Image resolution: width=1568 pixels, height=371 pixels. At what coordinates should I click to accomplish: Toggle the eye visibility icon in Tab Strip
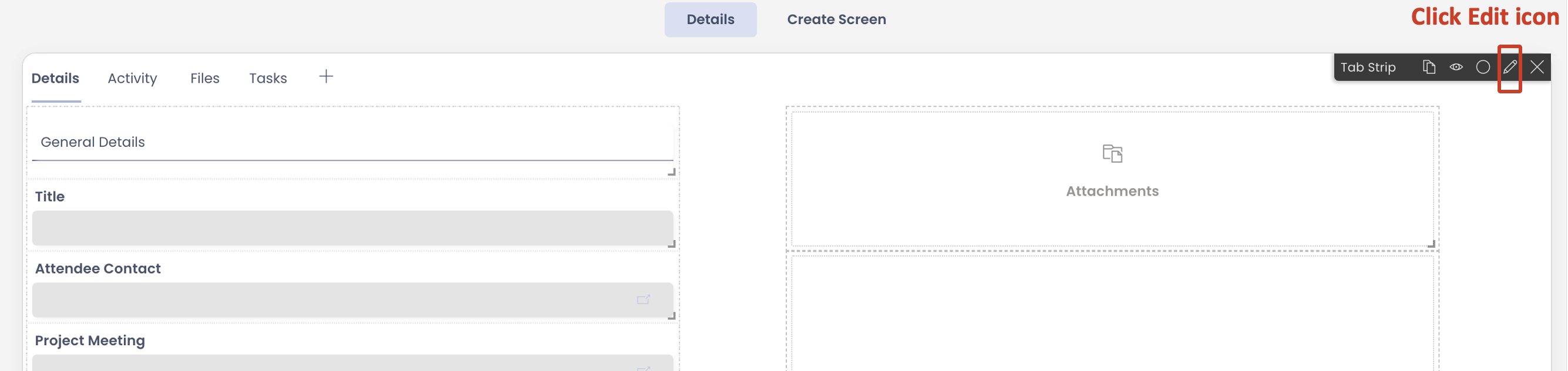click(1456, 67)
